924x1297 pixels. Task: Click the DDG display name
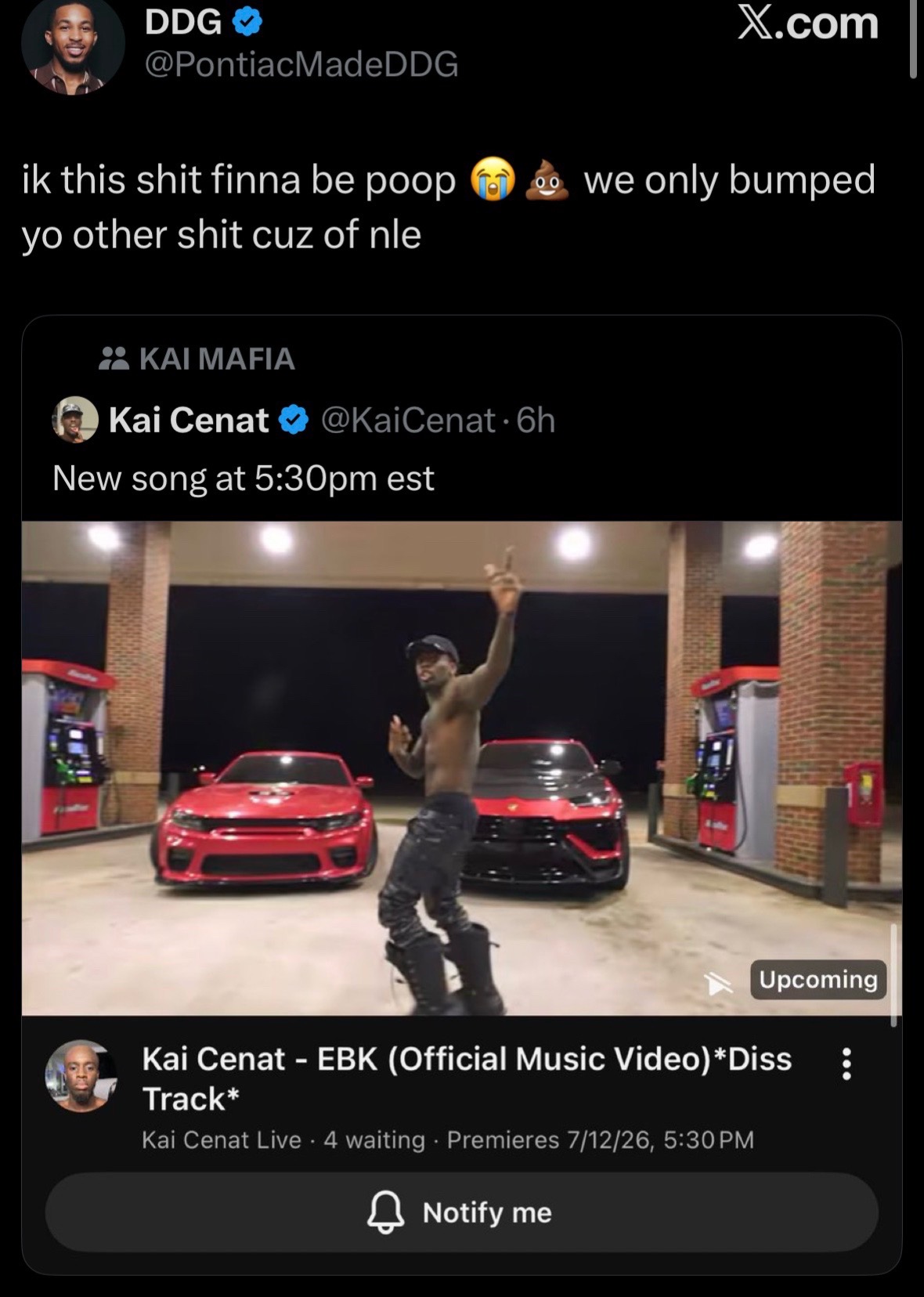[x=183, y=23]
